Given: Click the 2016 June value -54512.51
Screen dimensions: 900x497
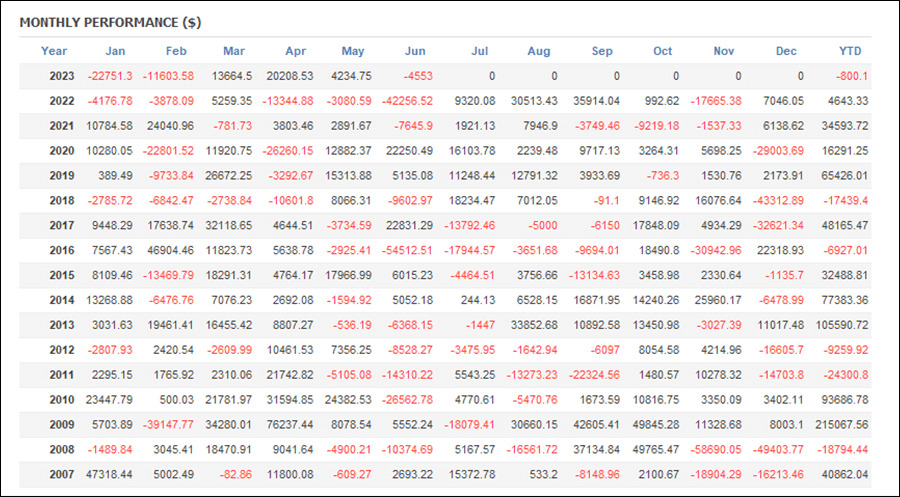Looking at the screenshot, I should point(408,250).
